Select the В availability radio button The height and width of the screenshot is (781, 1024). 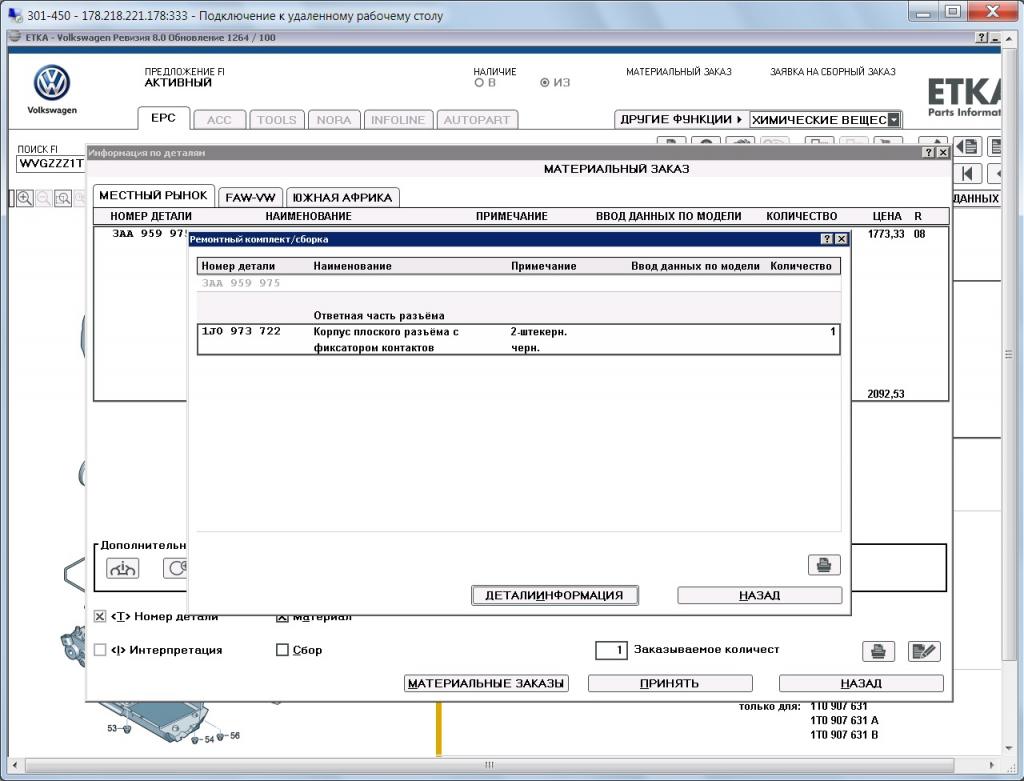point(479,83)
